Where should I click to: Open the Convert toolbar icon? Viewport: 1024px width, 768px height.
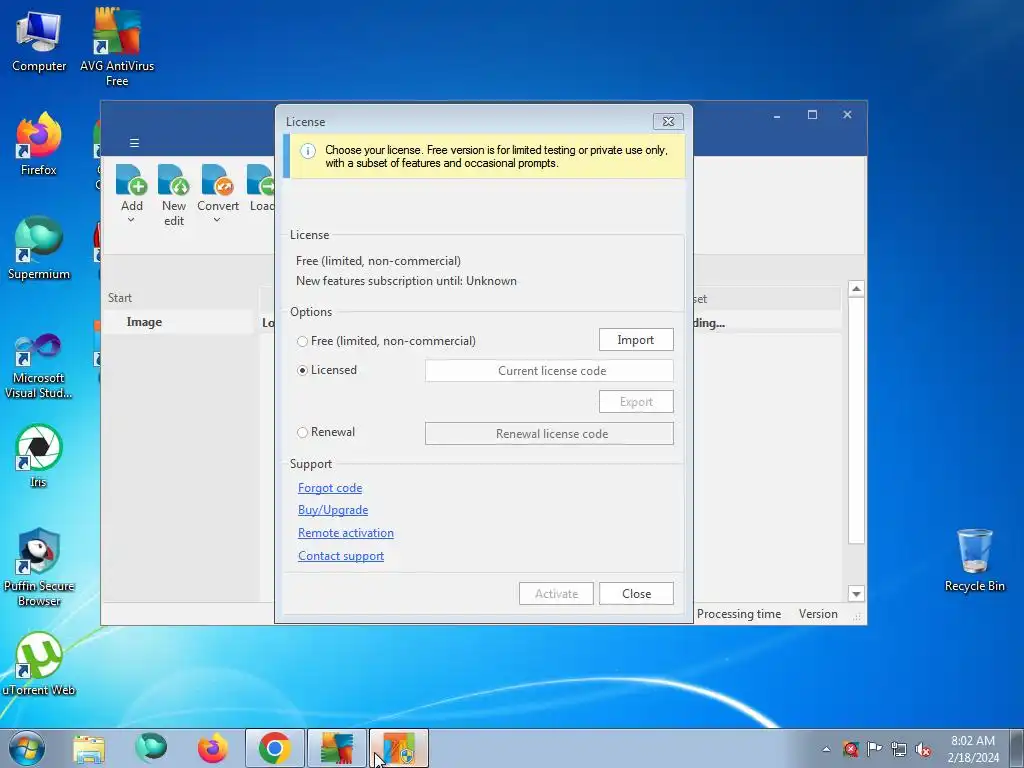(217, 180)
